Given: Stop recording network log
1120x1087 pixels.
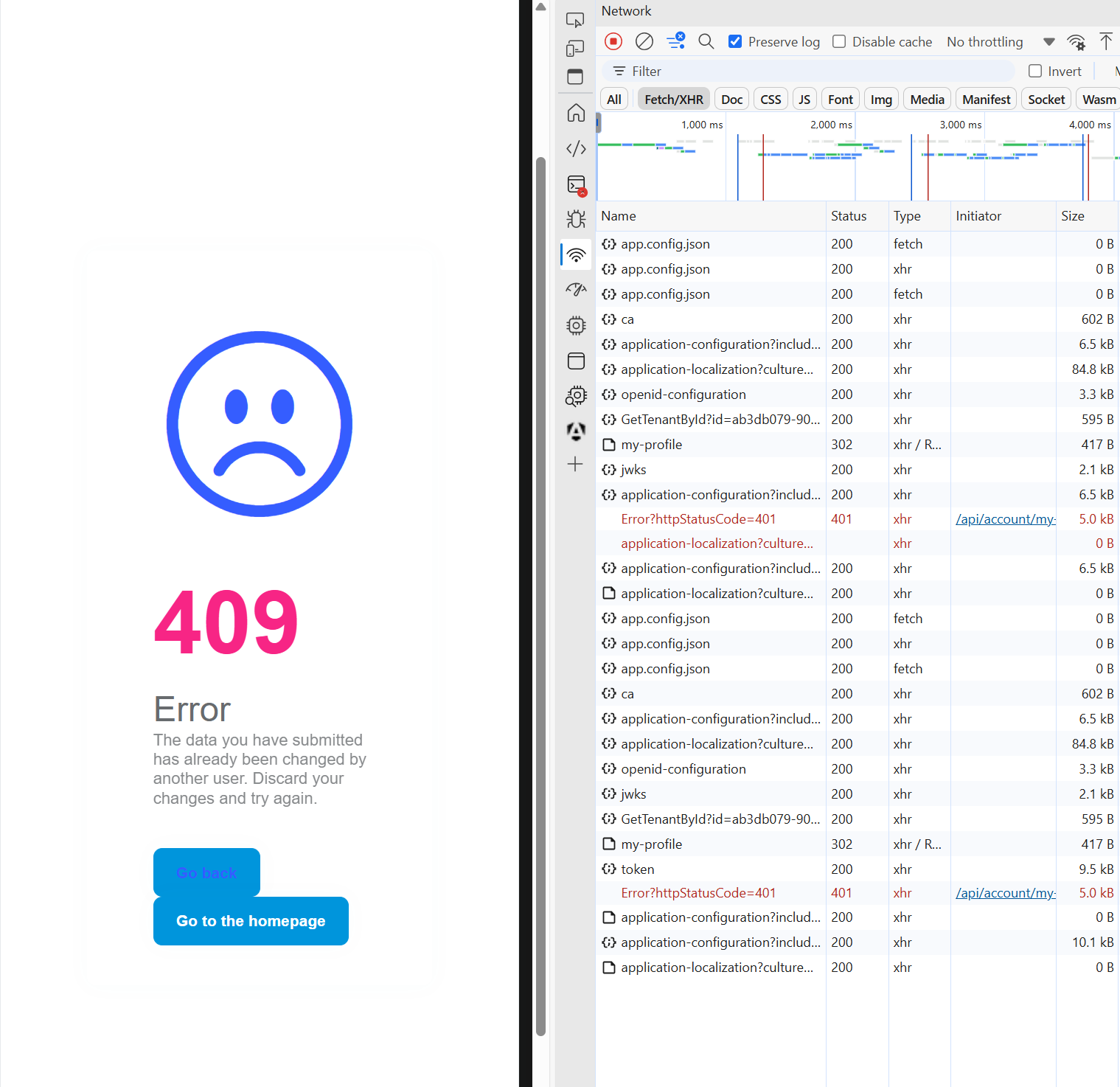Looking at the screenshot, I should [613, 41].
